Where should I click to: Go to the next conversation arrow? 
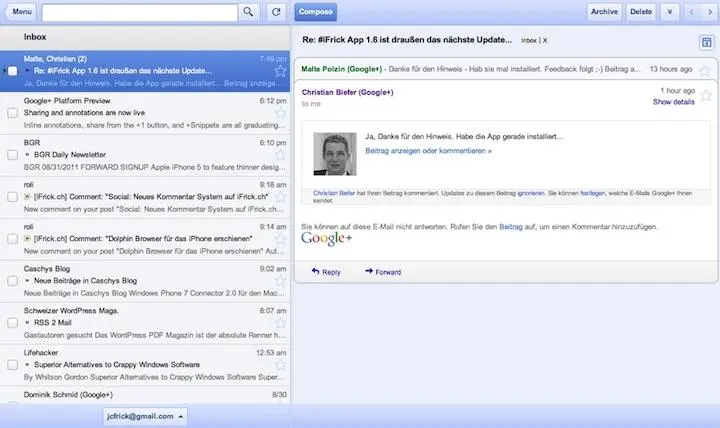point(710,12)
